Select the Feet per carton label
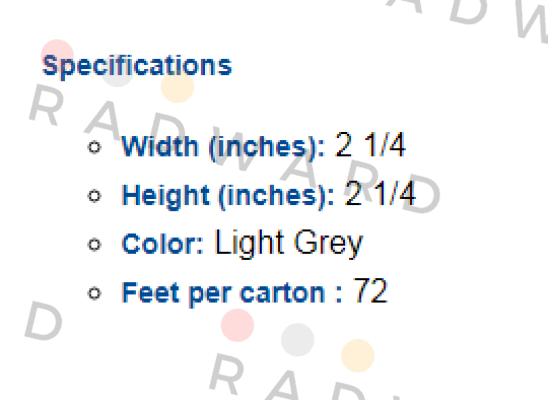Screen dimensions: 548x400 pyautogui.click(x=232, y=293)
